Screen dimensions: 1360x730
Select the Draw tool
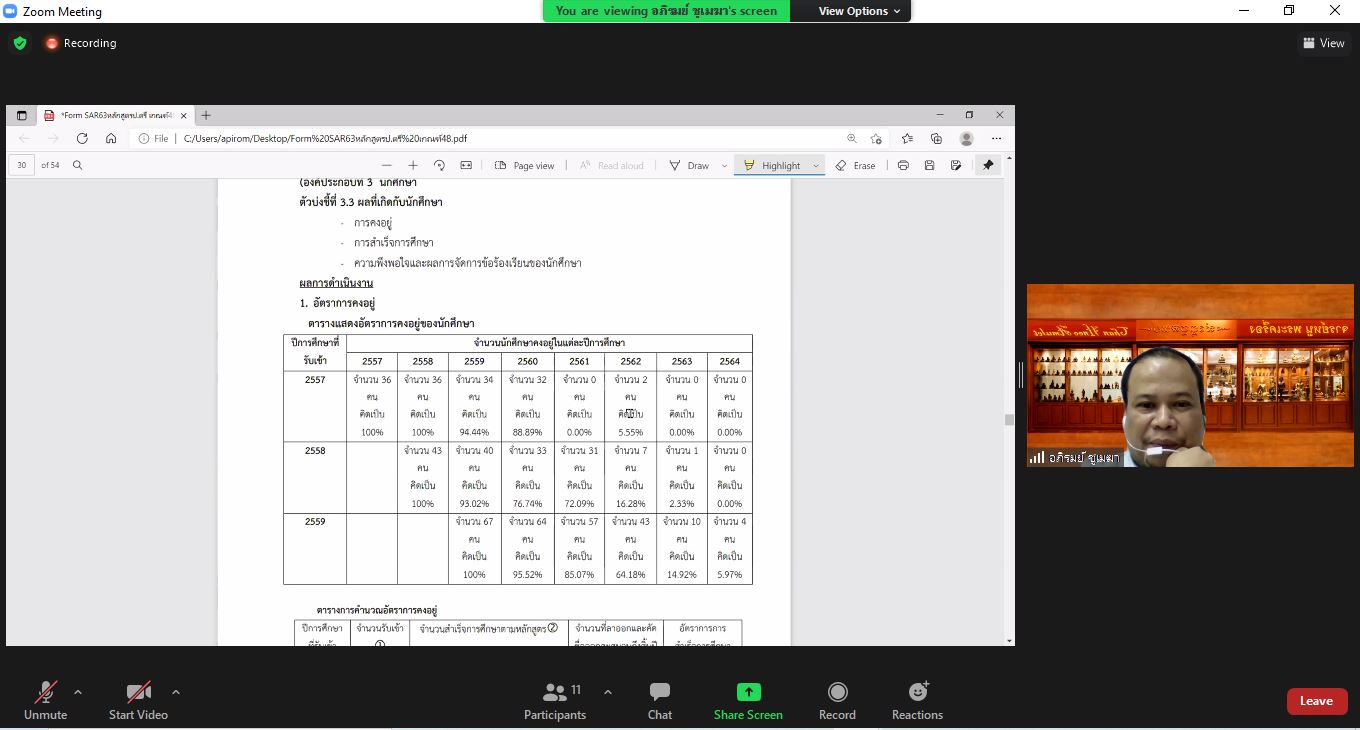[689, 165]
